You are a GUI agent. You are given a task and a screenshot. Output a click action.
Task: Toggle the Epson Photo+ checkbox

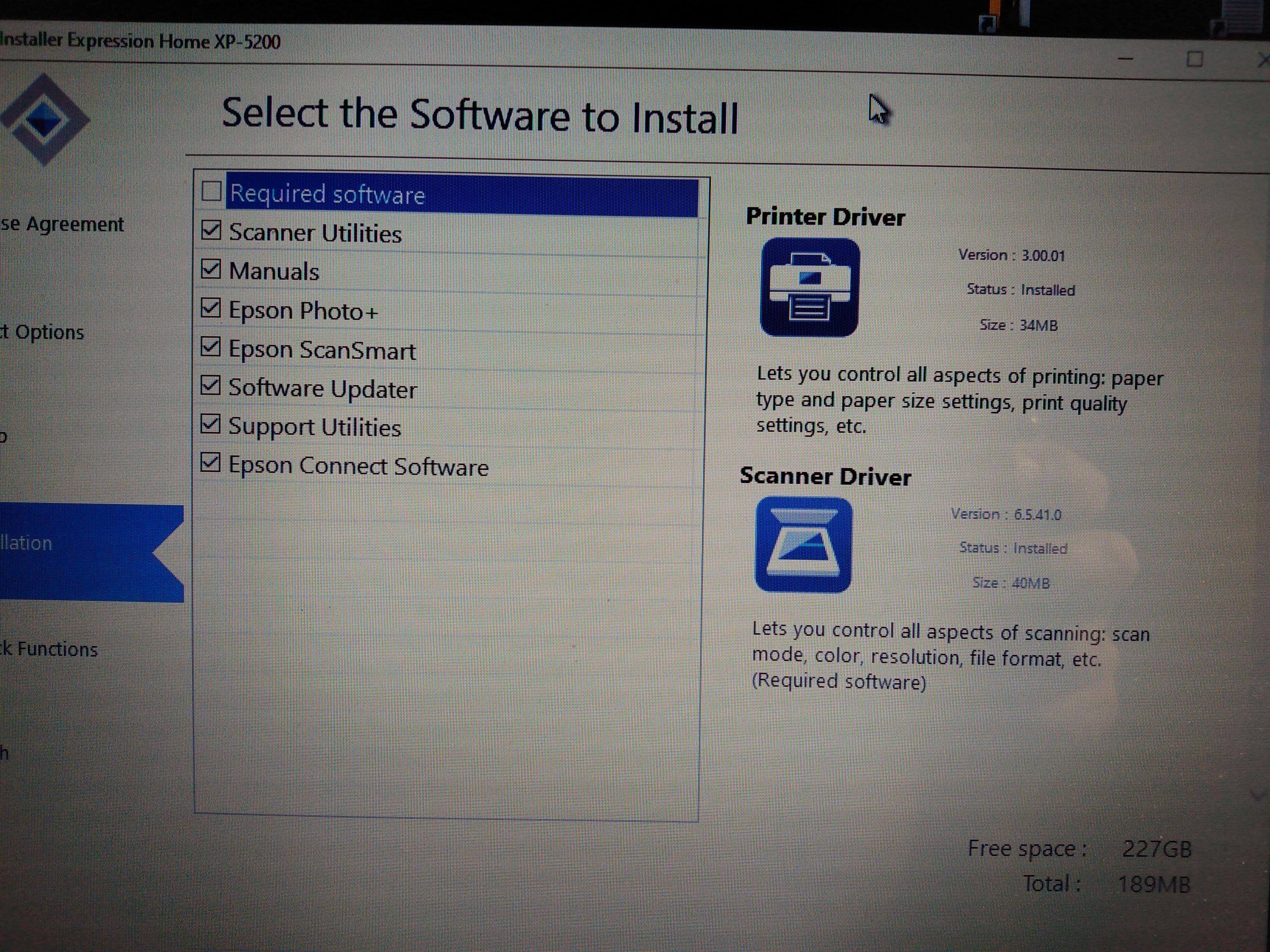pos(211,308)
